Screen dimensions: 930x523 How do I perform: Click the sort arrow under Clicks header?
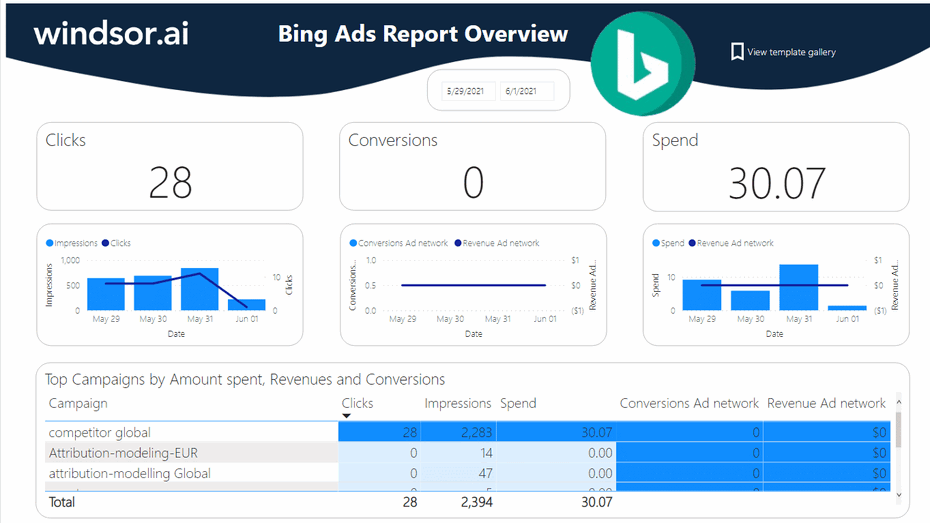click(346, 416)
